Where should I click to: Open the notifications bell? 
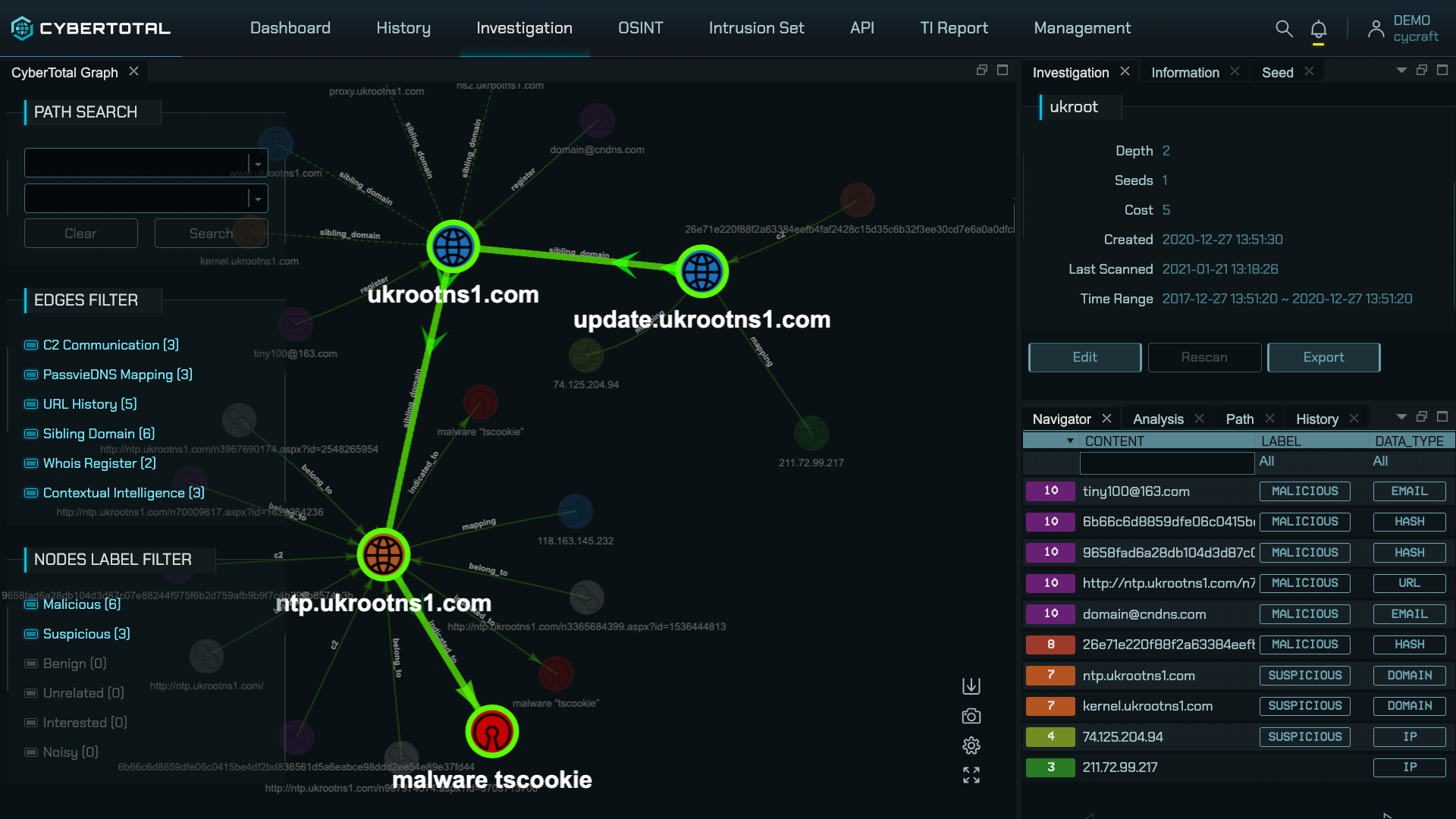(1319, 28)
